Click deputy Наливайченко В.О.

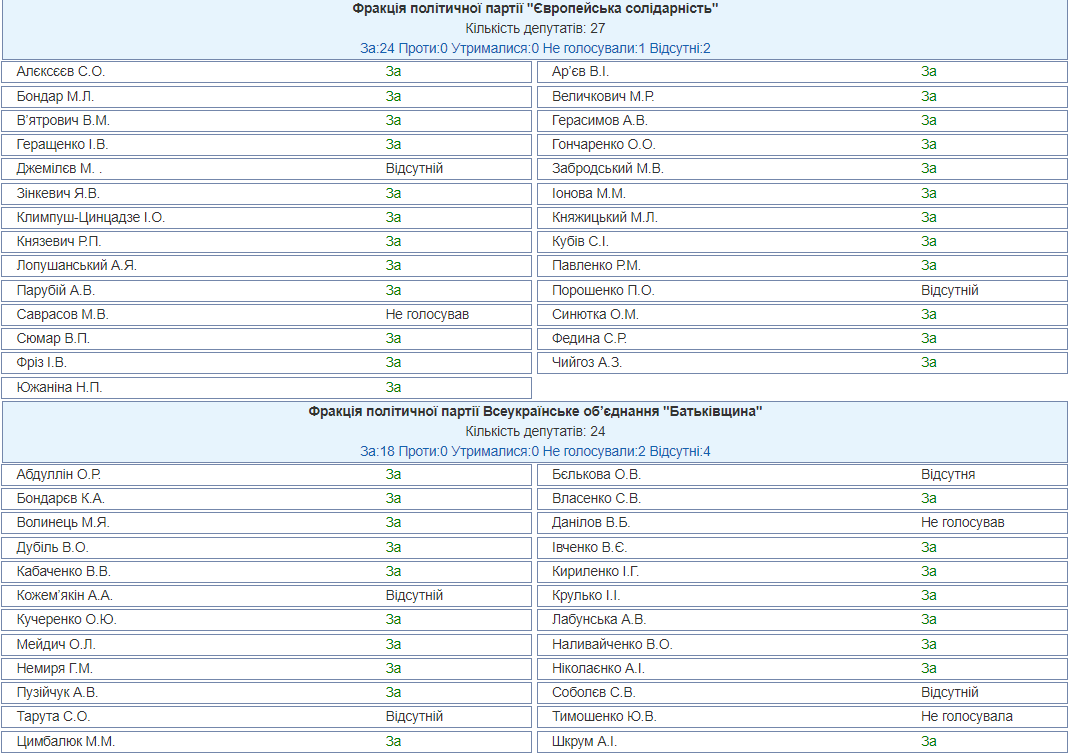[612, 644]
